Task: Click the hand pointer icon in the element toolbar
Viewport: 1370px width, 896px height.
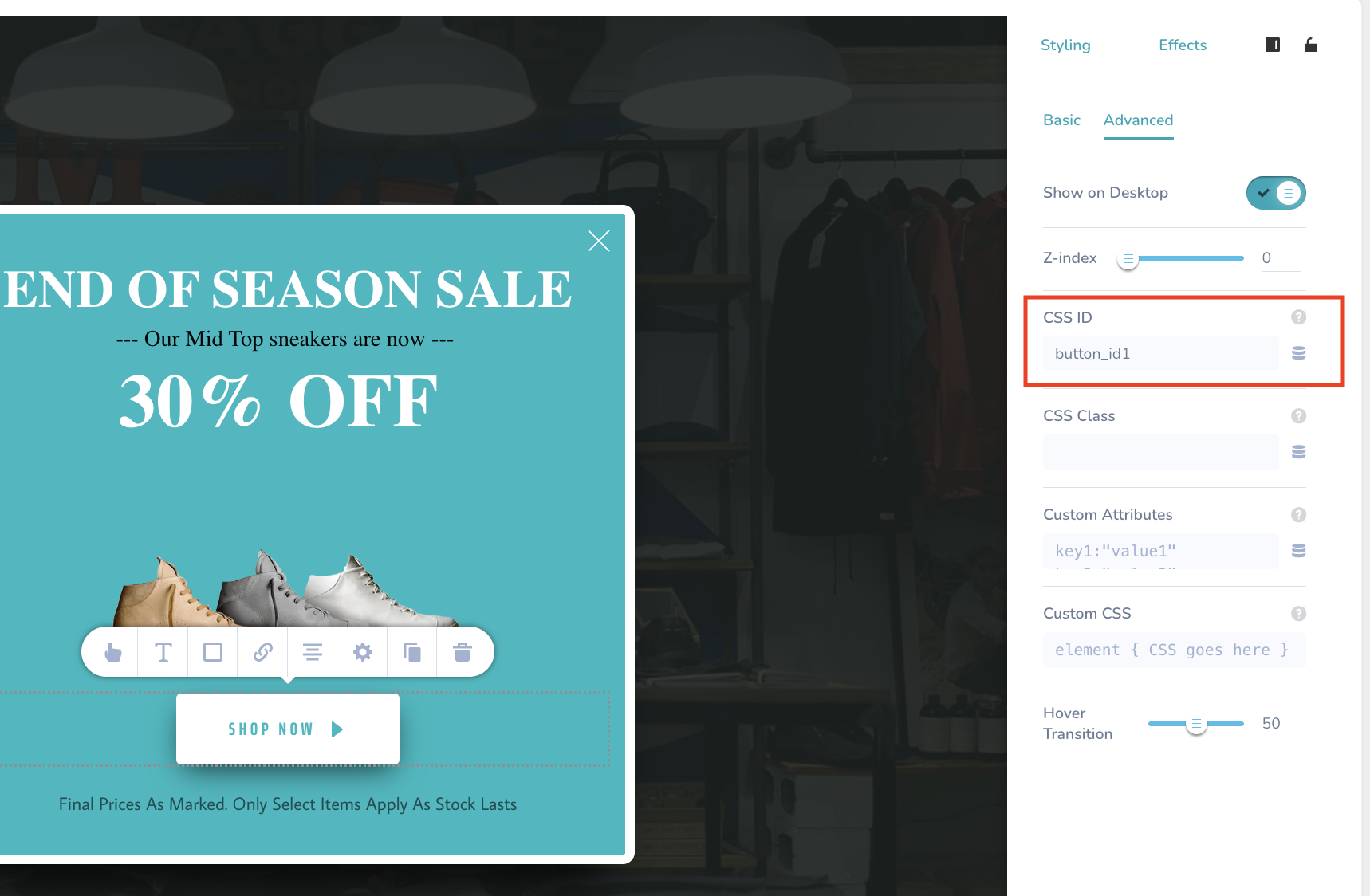Action: tap(113, 653)
